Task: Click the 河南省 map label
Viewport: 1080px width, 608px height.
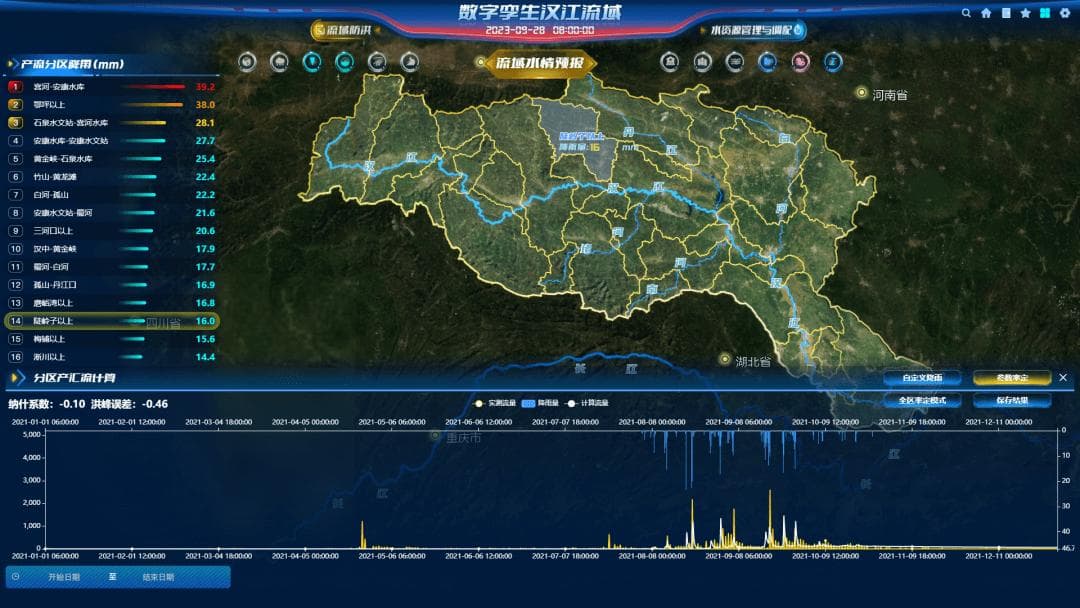Action: click(889, 95)
